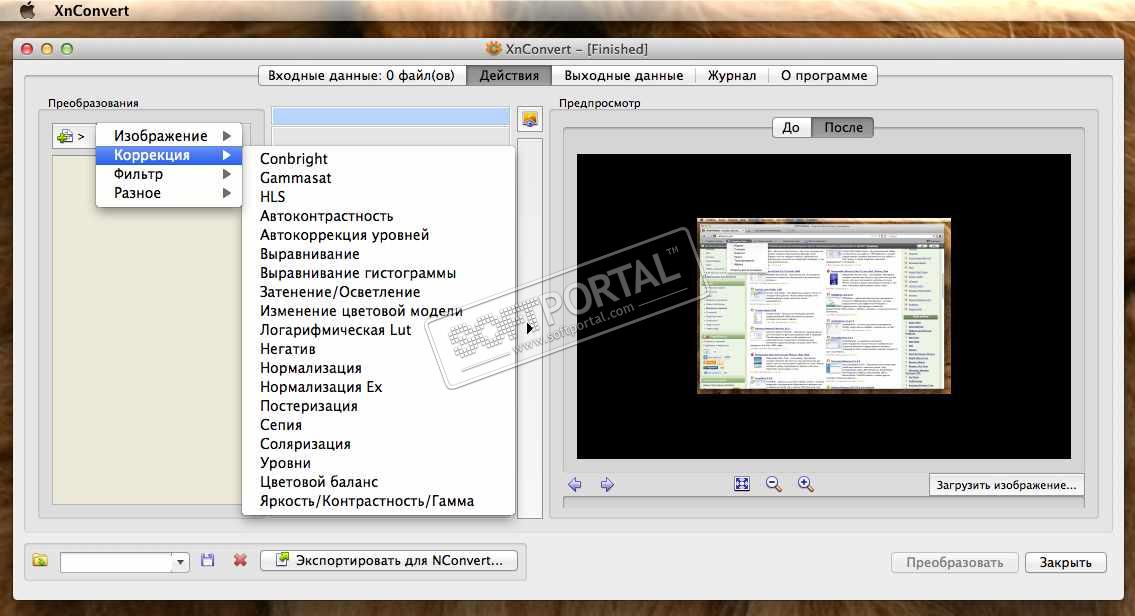Viewport: 1135px width, 616px height.
Task: Select Уровни from the list
Action: [379, 463]
